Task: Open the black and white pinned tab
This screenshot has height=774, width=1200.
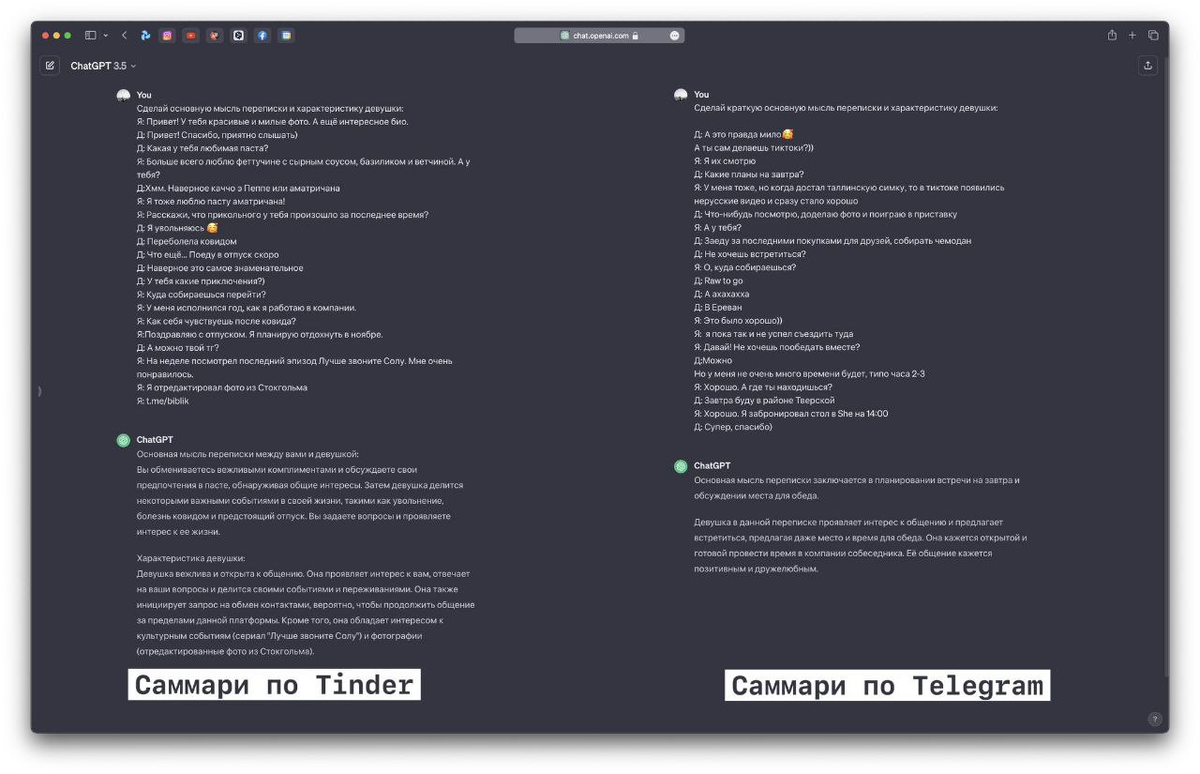Action: tap(239, 35)
